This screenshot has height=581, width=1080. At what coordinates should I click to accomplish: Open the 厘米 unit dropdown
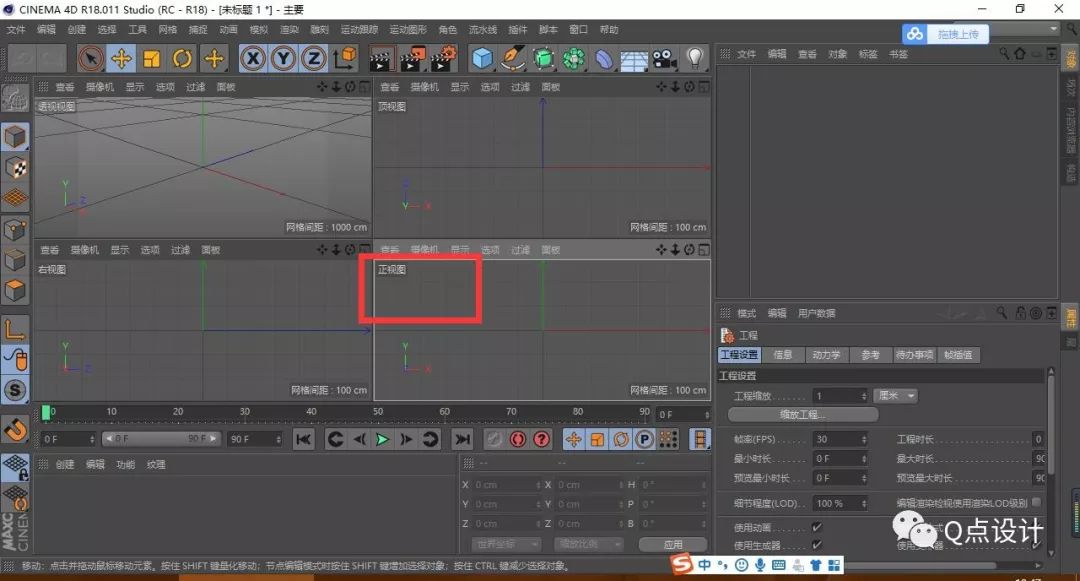[x=895, y=395]
